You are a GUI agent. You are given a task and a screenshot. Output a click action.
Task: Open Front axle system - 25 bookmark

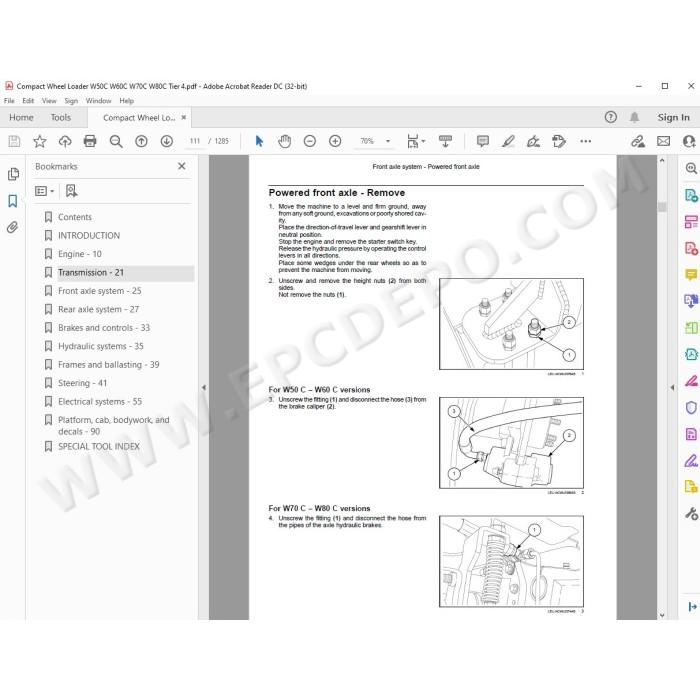(x=100, y=291)
